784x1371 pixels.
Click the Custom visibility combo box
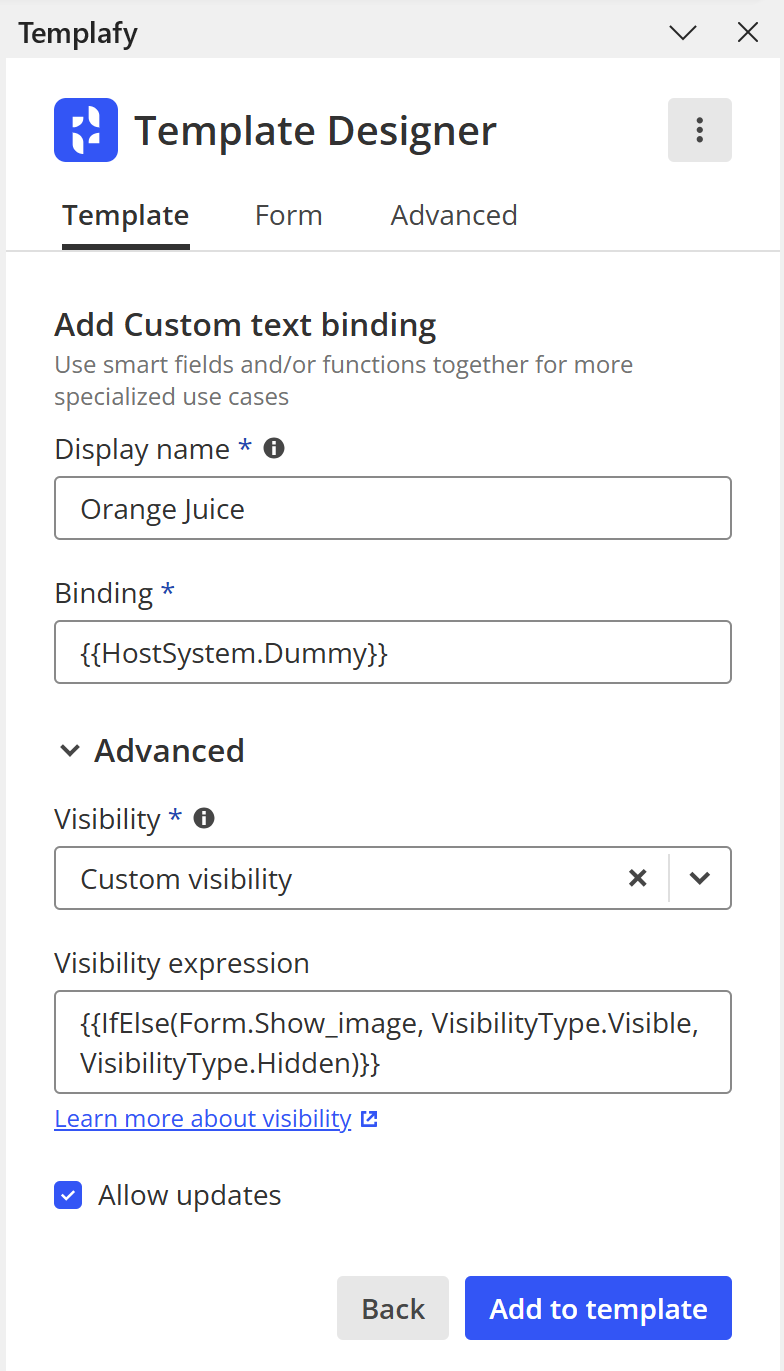point(300,878)
